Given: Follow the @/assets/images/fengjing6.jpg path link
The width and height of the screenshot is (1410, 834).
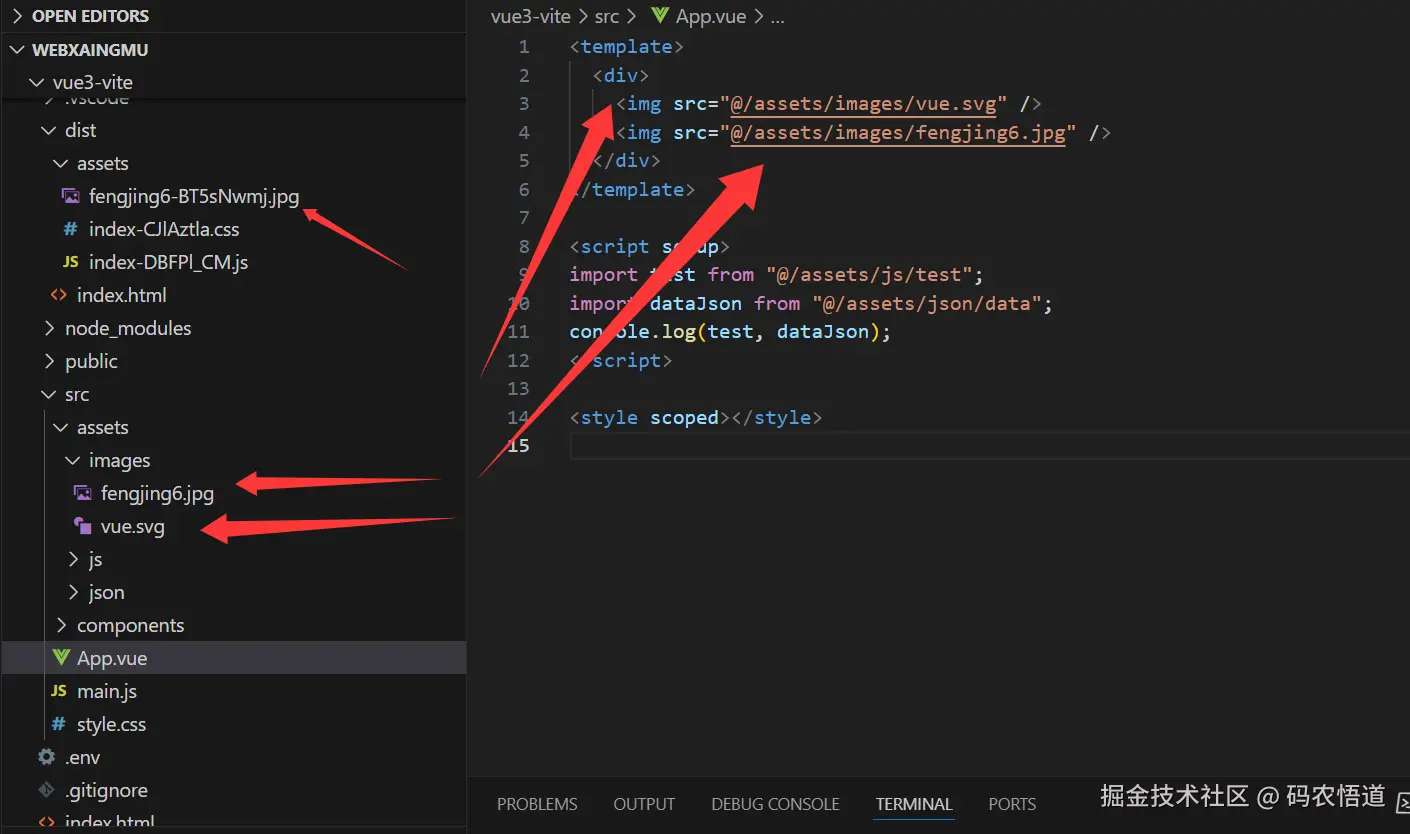Looking at the screenshot, I should click(x=898, y=133).
